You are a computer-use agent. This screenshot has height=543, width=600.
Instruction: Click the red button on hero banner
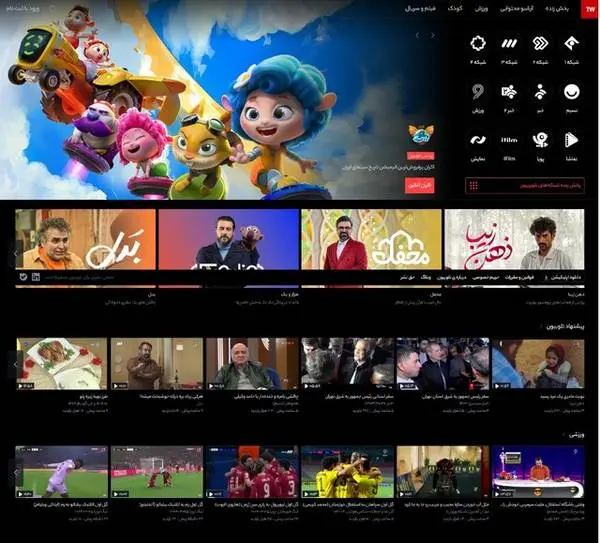point(419,185)
